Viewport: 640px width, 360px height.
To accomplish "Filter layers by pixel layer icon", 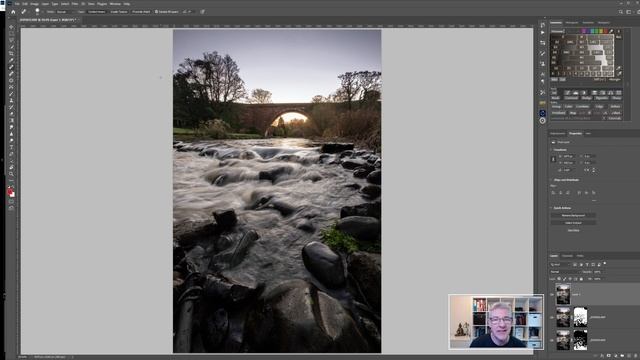I will (x=575, y=264).
